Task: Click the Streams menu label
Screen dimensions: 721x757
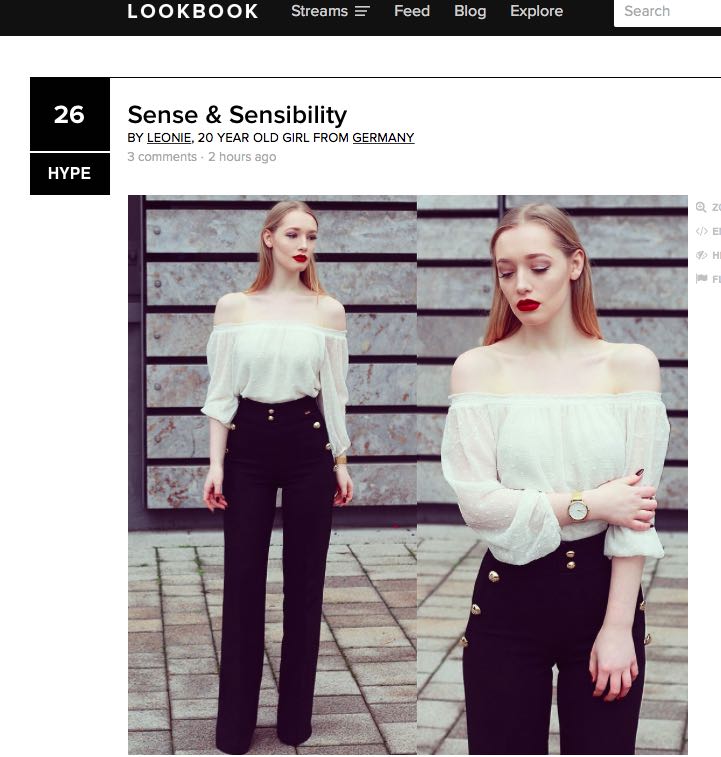Action: point(319,11)
